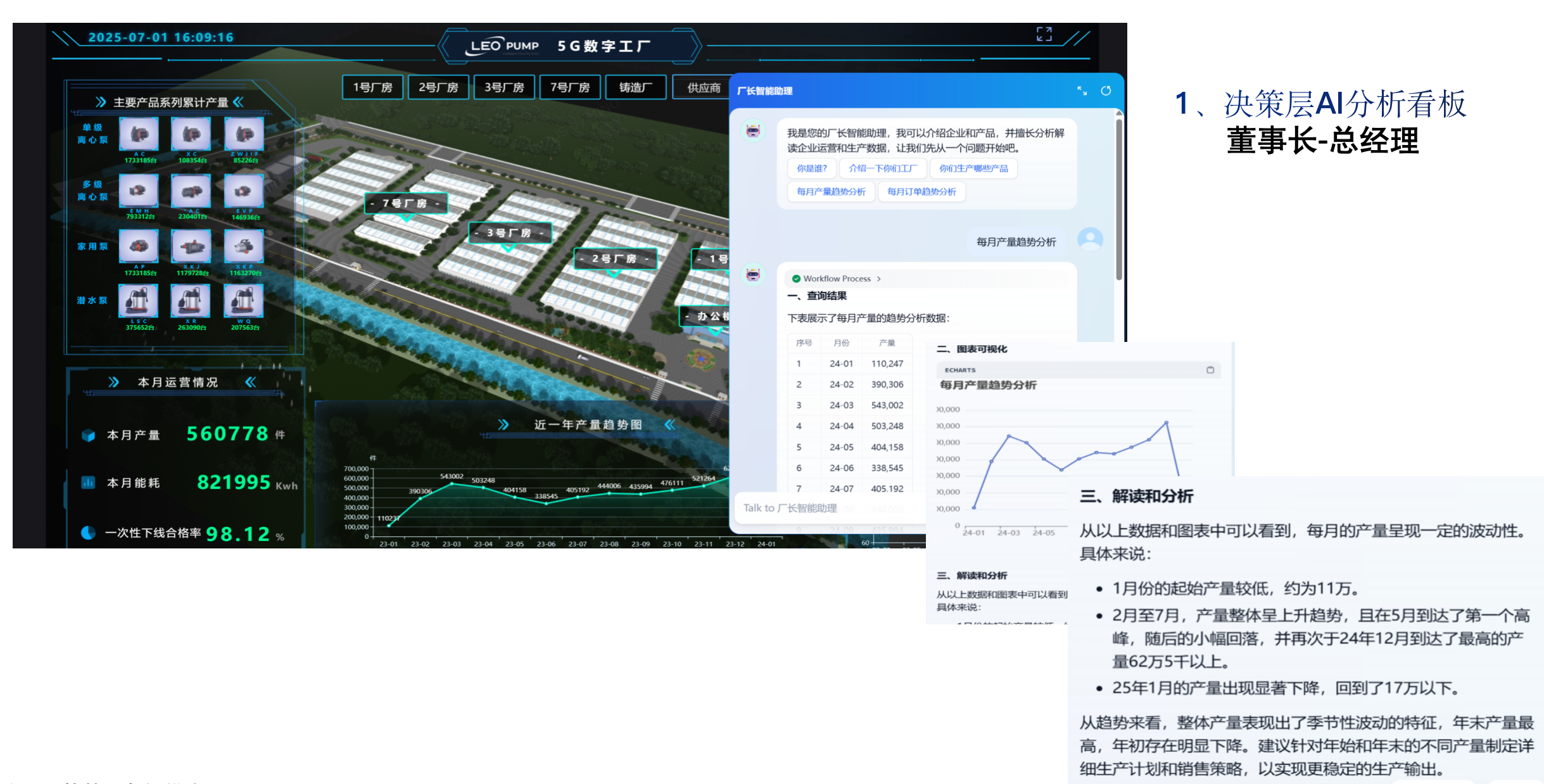Viewport: 1544px width, 784px height.
Task: Open the 铸造厂 tab
Action: click(x=635, y=87)
